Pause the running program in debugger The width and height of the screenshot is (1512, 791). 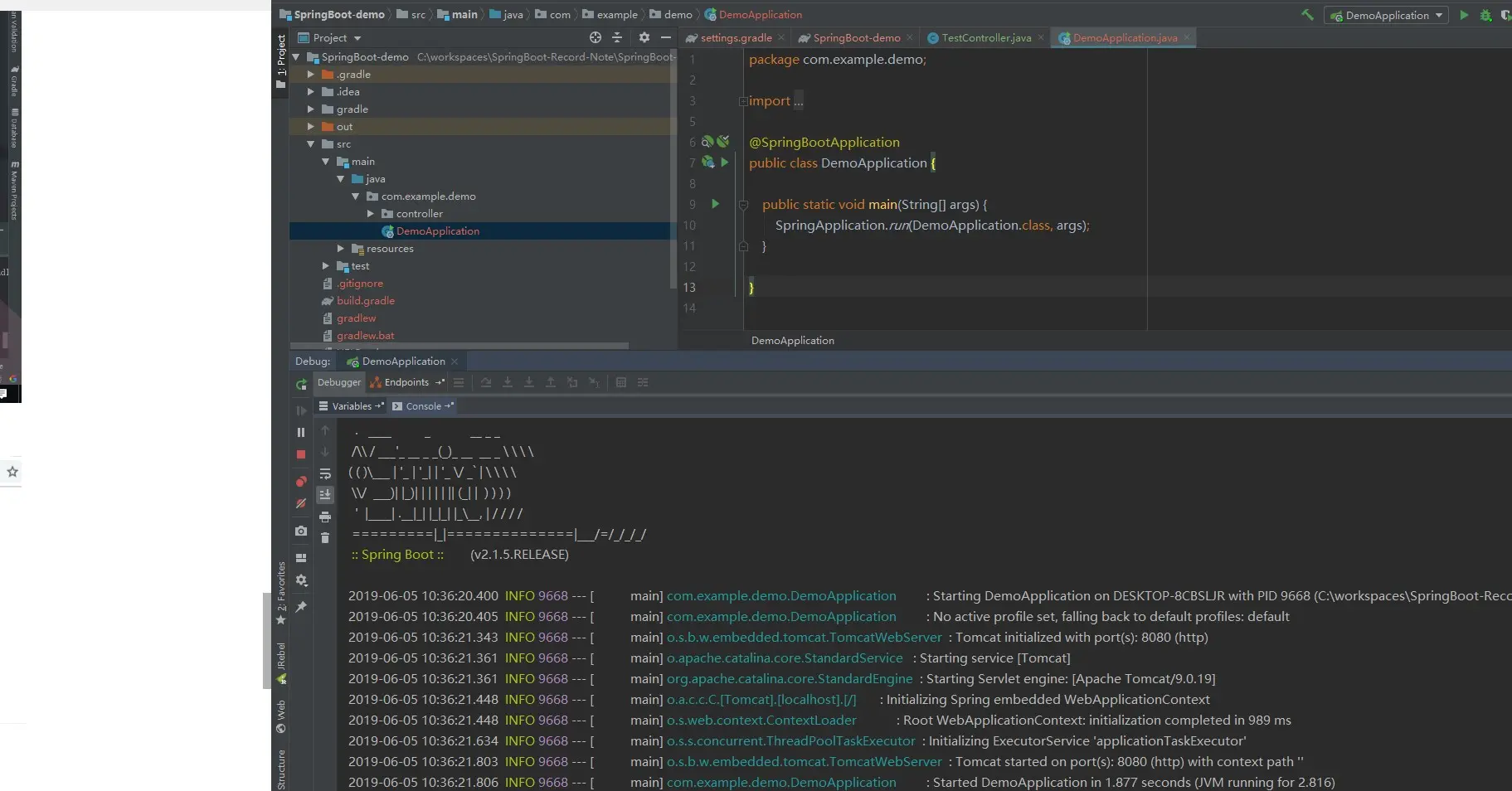click(x=301, y=432)
